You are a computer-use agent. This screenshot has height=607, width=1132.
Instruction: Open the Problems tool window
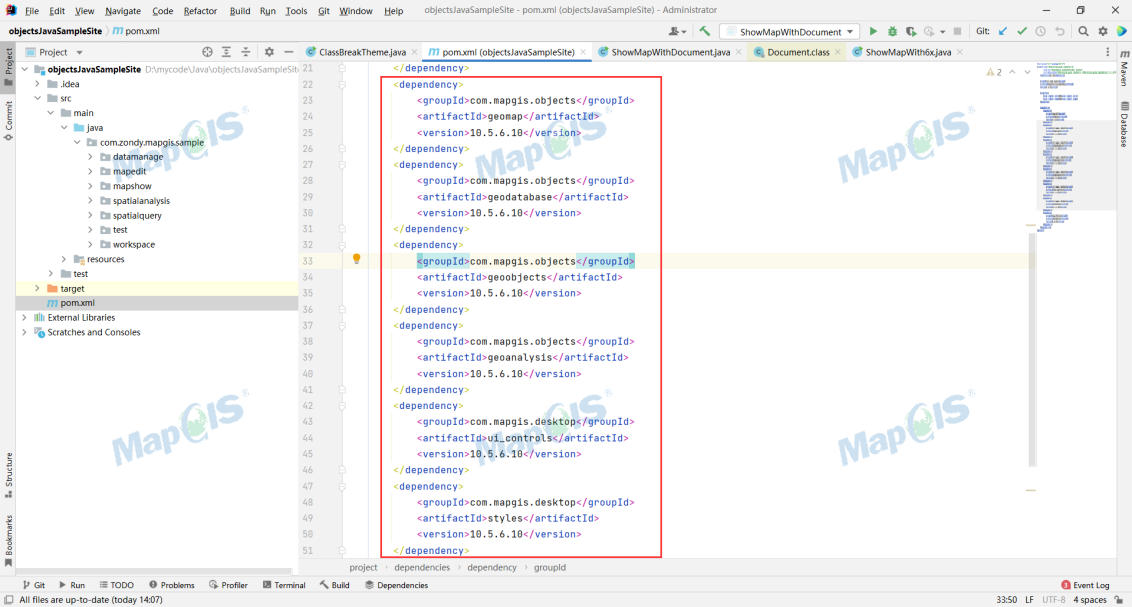(x=172, y=585)
